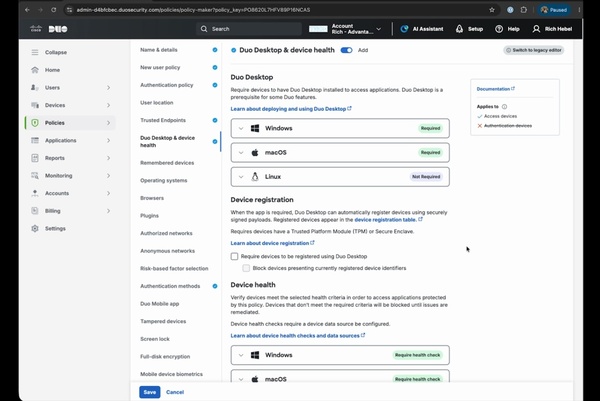Open Settings gear icon

pyautogui.click(x=35, y=228)
